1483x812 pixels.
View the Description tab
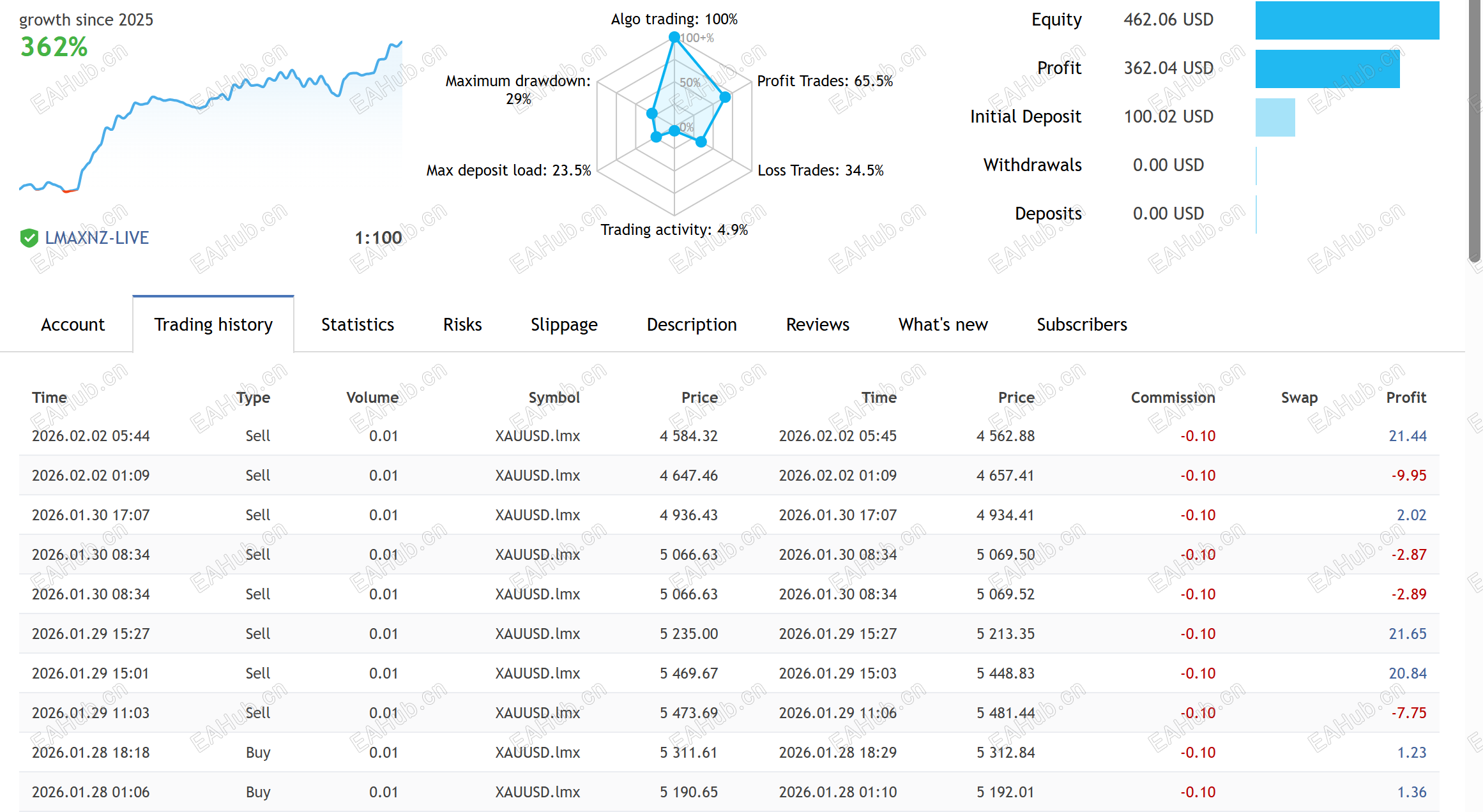[692, 324]
